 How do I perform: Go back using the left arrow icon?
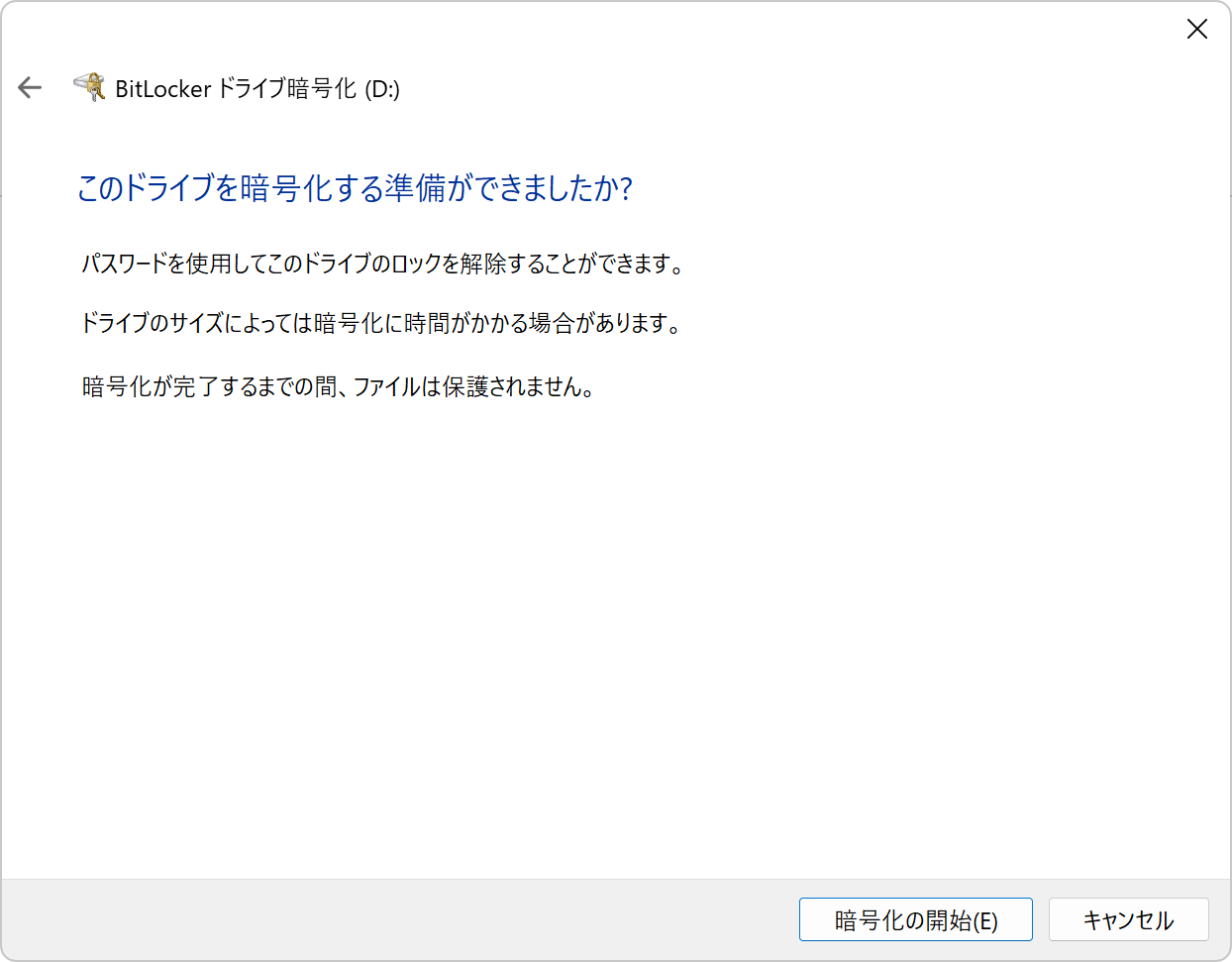click(x=30, y=88)
